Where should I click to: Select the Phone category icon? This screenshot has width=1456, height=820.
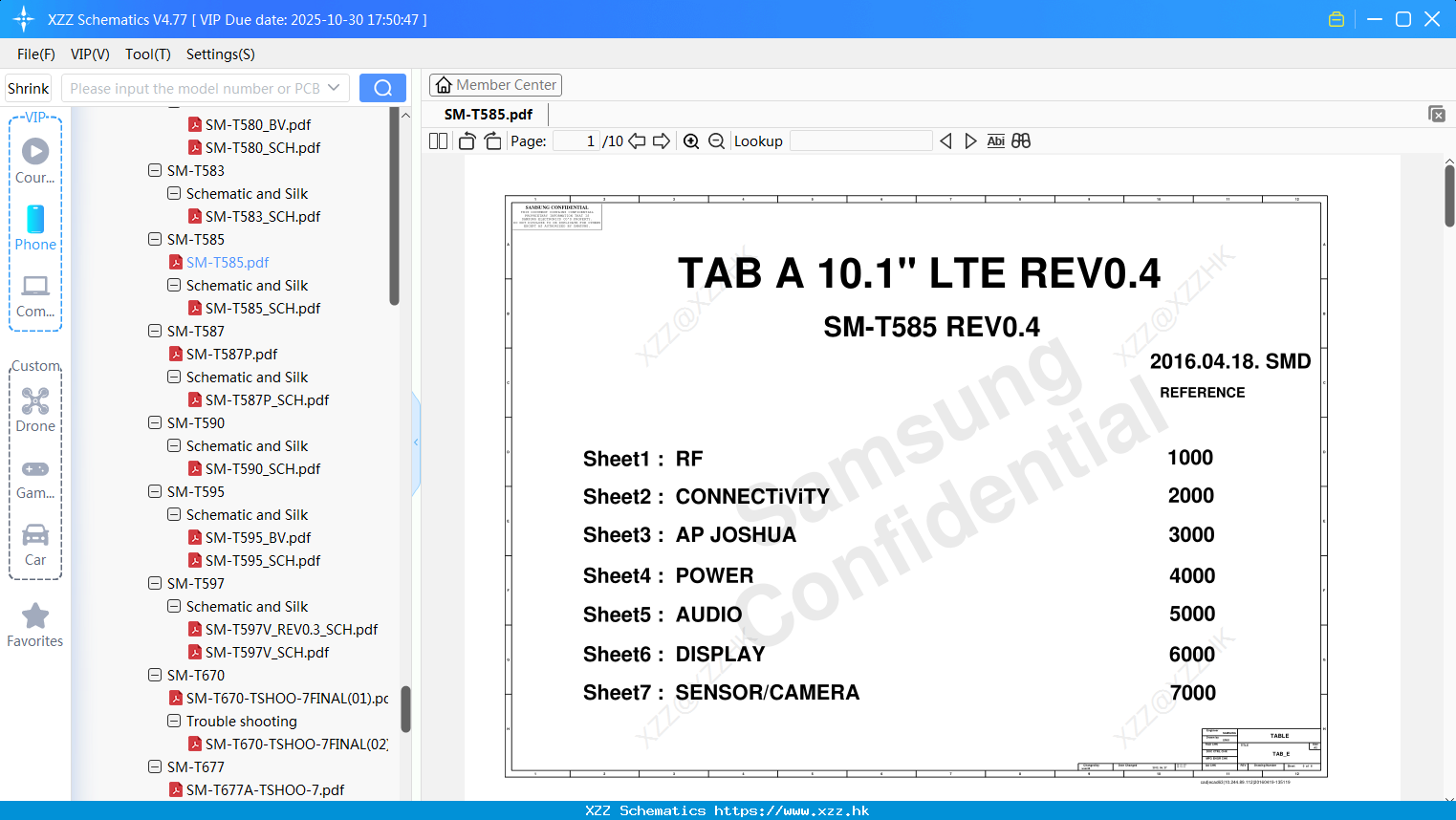[35, 227]
